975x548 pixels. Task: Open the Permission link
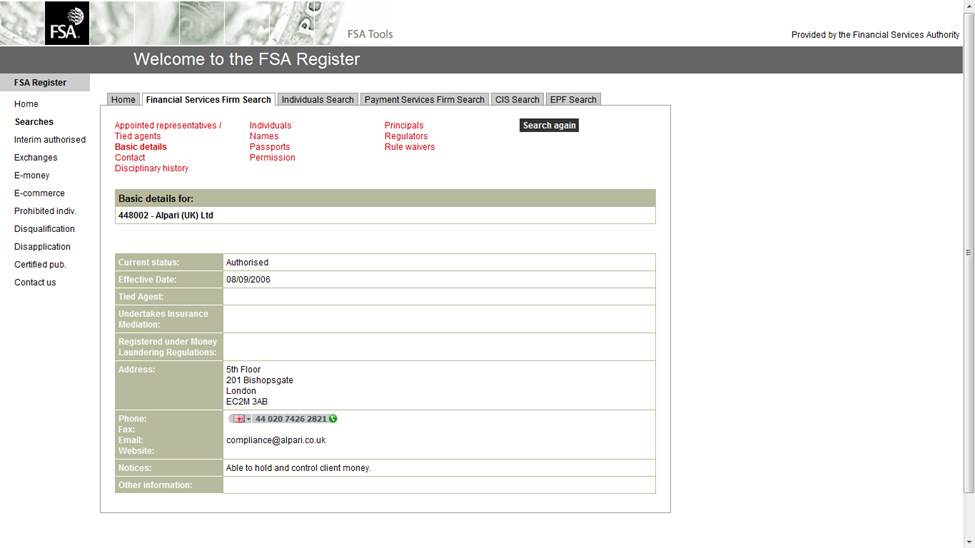(272, 157)
